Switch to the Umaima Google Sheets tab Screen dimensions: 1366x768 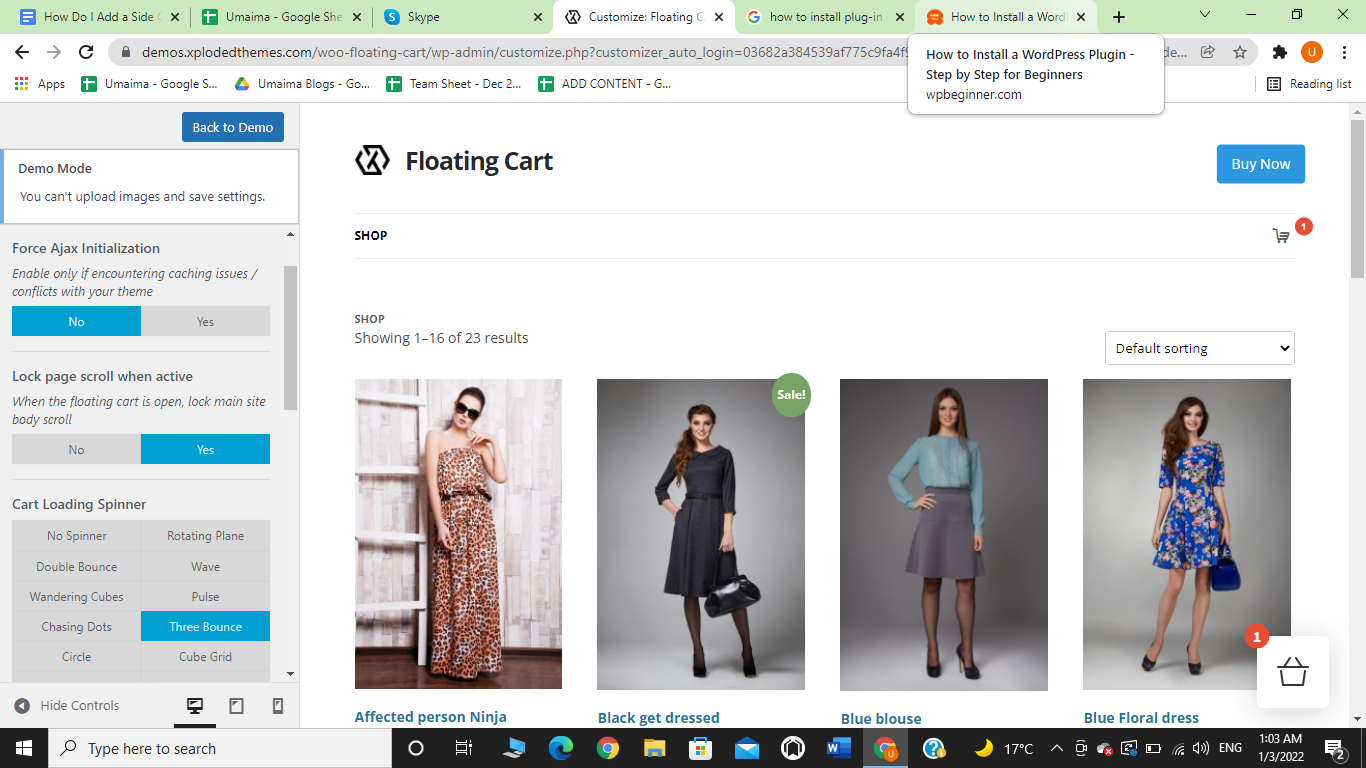coord(279,17)
